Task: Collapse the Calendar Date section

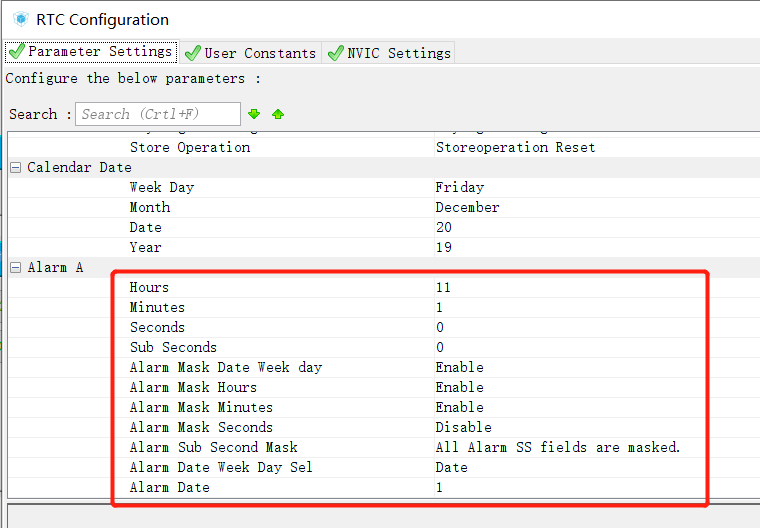Action: point(16,168)
